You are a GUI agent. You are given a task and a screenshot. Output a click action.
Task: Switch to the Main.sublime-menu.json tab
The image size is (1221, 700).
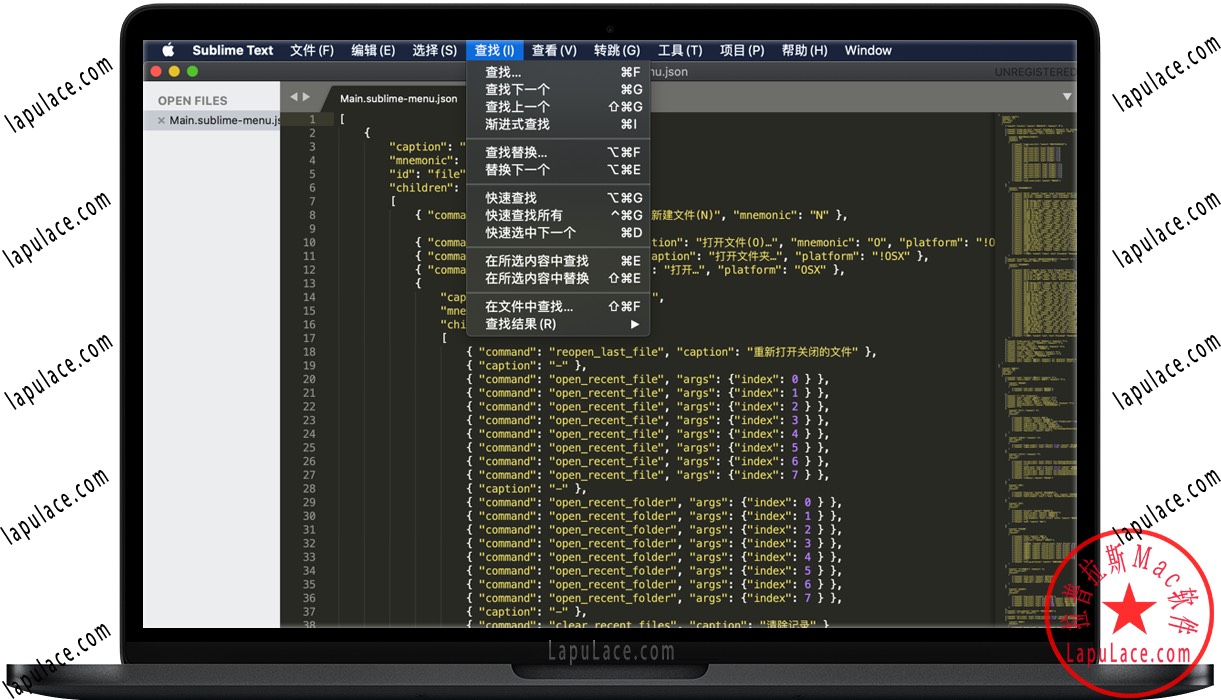click(397, 99)
